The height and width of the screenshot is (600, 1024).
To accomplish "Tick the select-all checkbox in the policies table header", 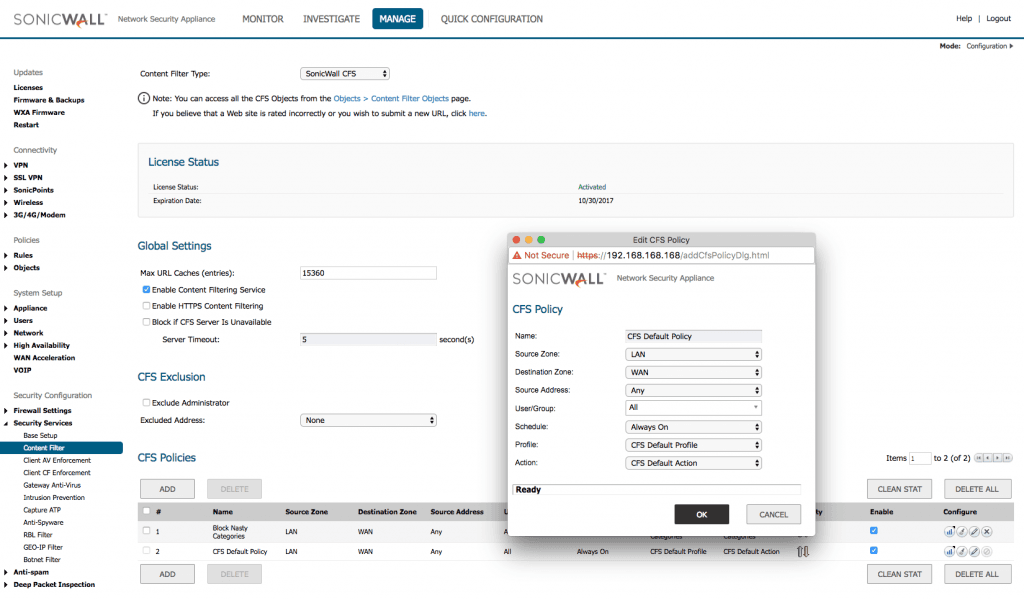I will tap(146, 511).
